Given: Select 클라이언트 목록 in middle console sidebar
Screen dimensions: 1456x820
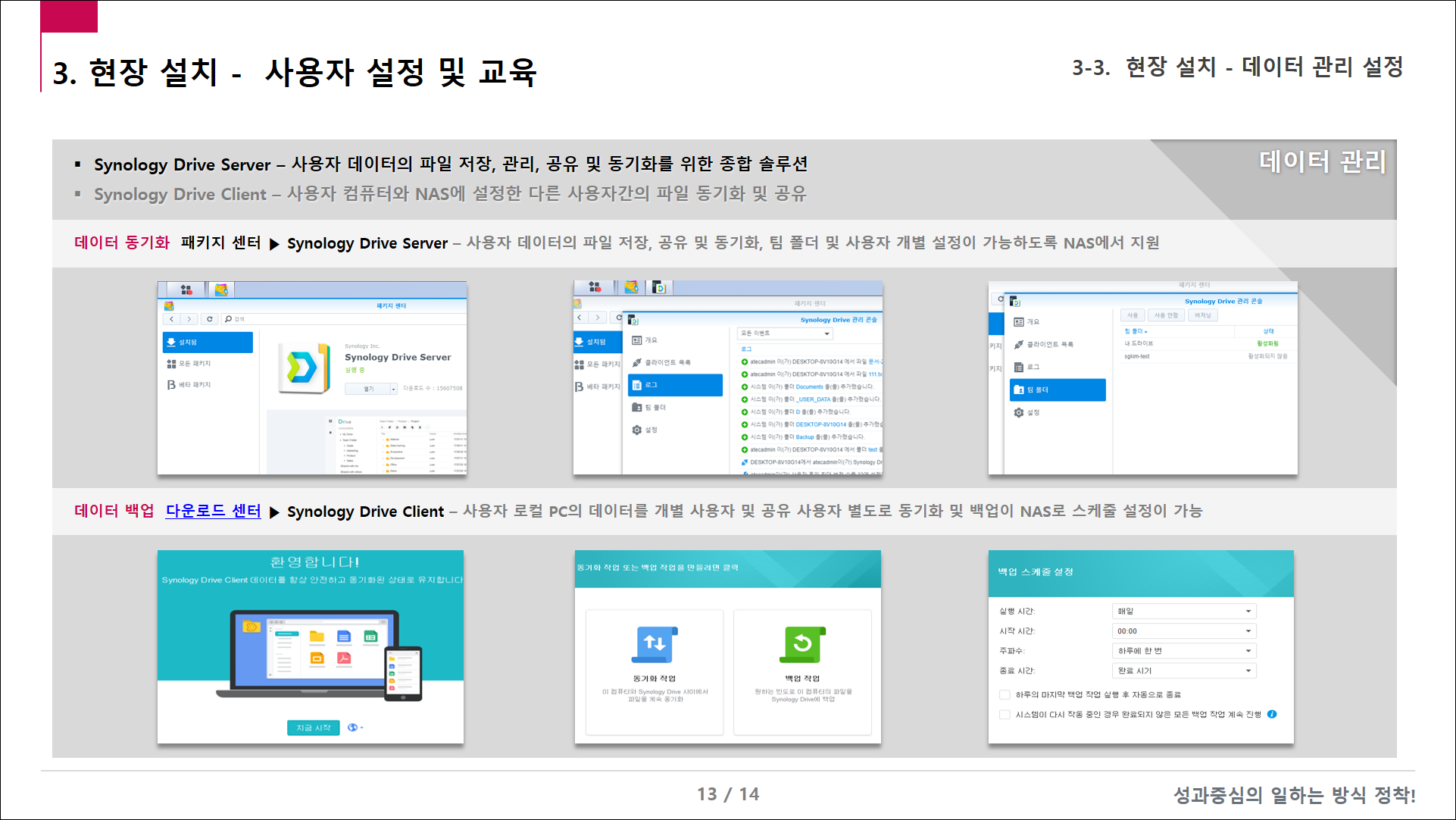Looking at the screenshot, I should tap(667, 362).
